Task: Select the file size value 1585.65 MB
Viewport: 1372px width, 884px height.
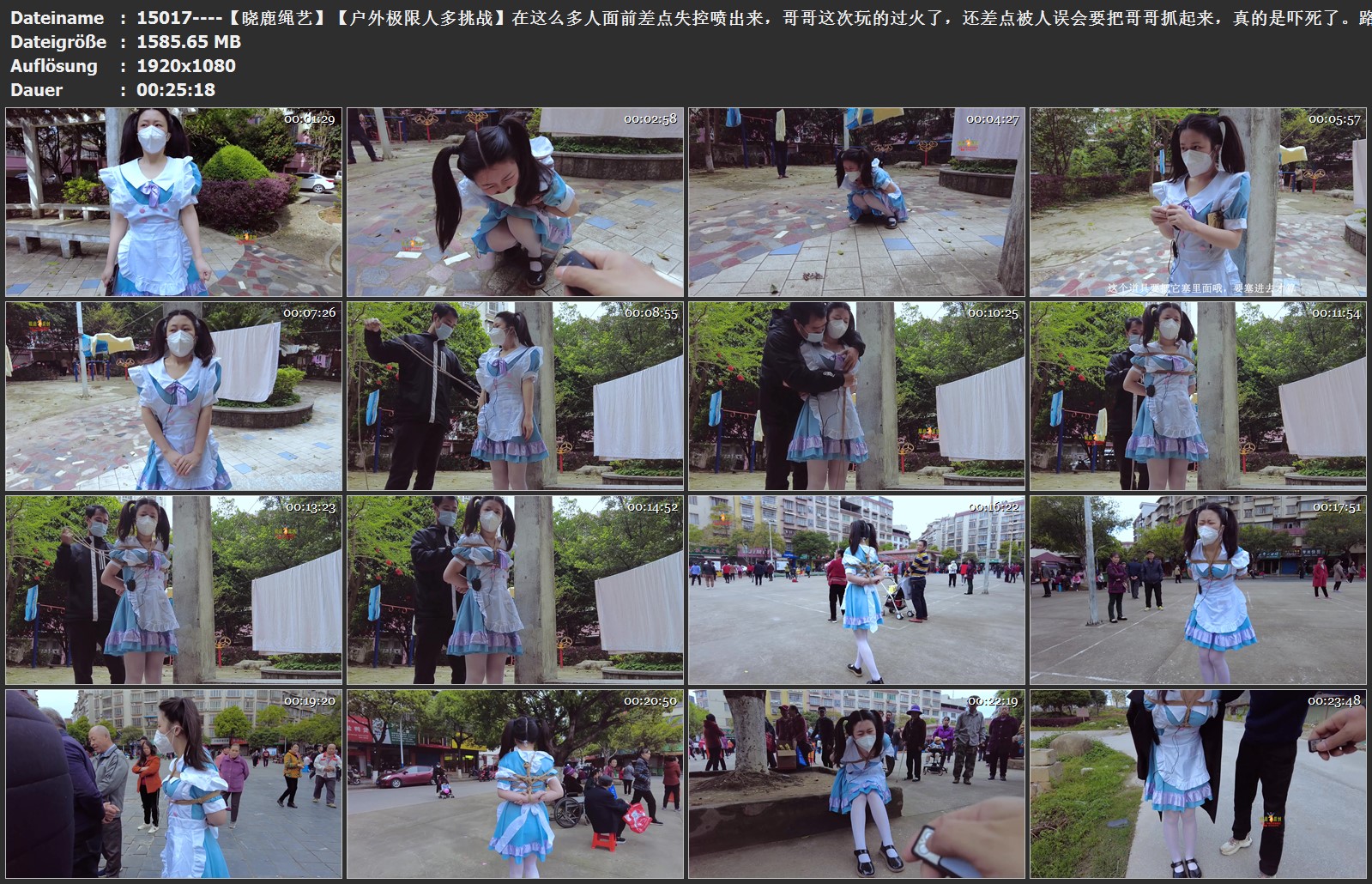Action: (189, 42)
